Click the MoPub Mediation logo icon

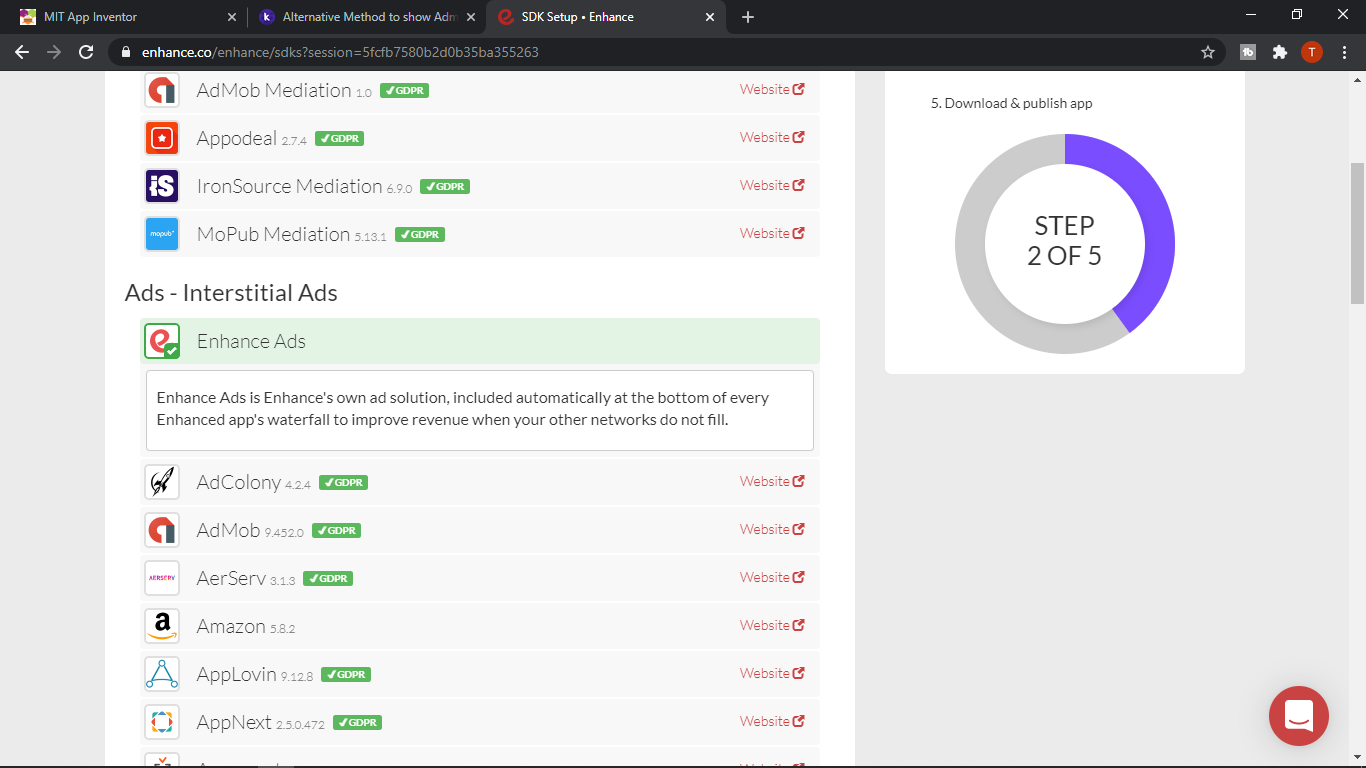coord(162,234)
